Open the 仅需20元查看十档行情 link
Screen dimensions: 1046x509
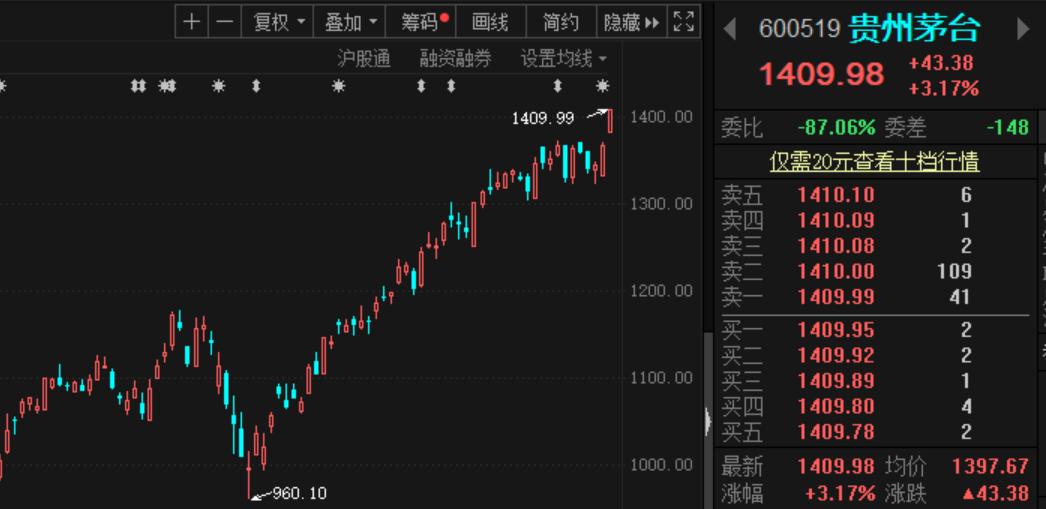point(875,161)
